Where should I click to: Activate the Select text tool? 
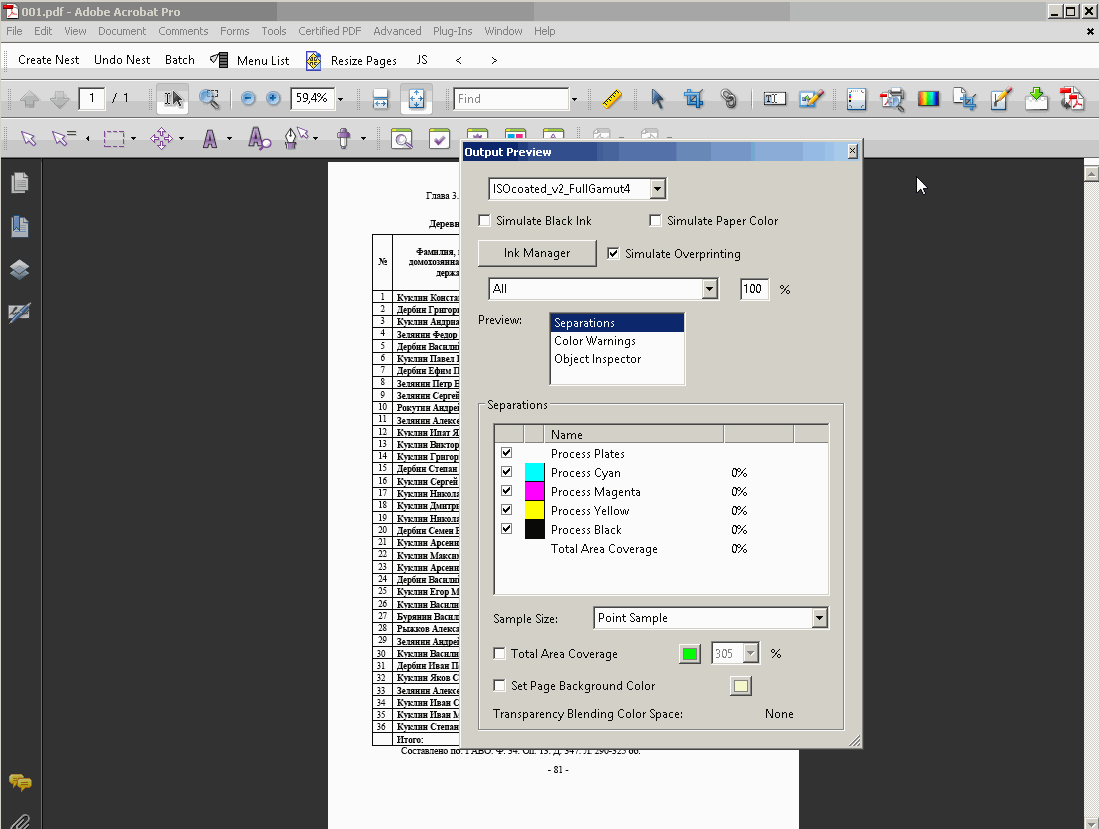(172, 99)
